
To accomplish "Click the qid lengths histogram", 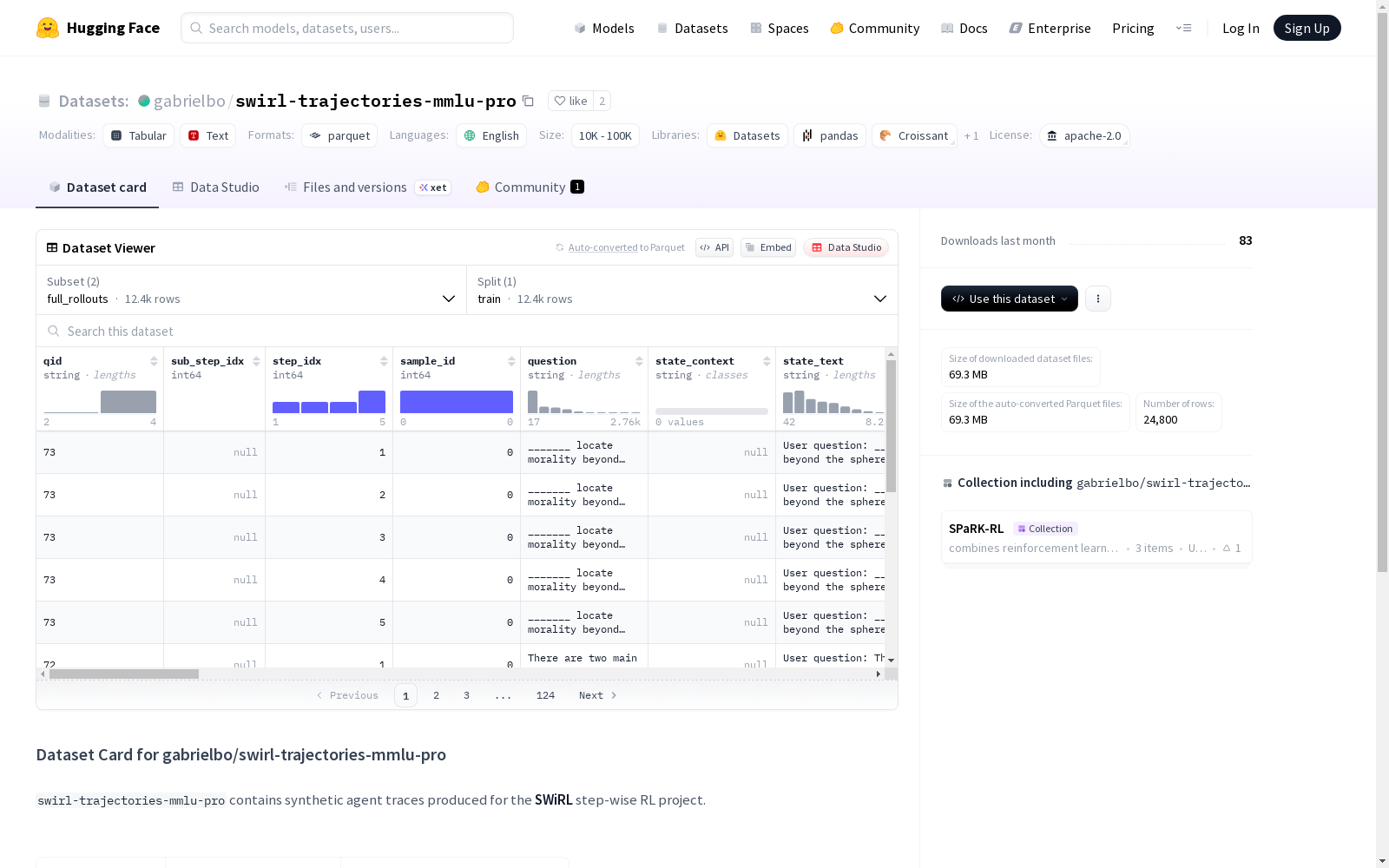I will pos(100,402).
